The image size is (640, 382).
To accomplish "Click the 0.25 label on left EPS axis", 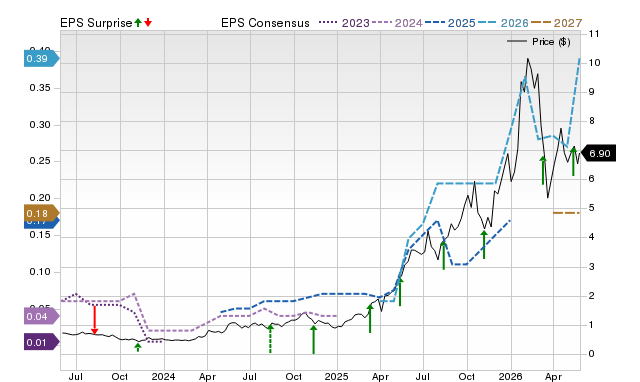I will (40, 161).
